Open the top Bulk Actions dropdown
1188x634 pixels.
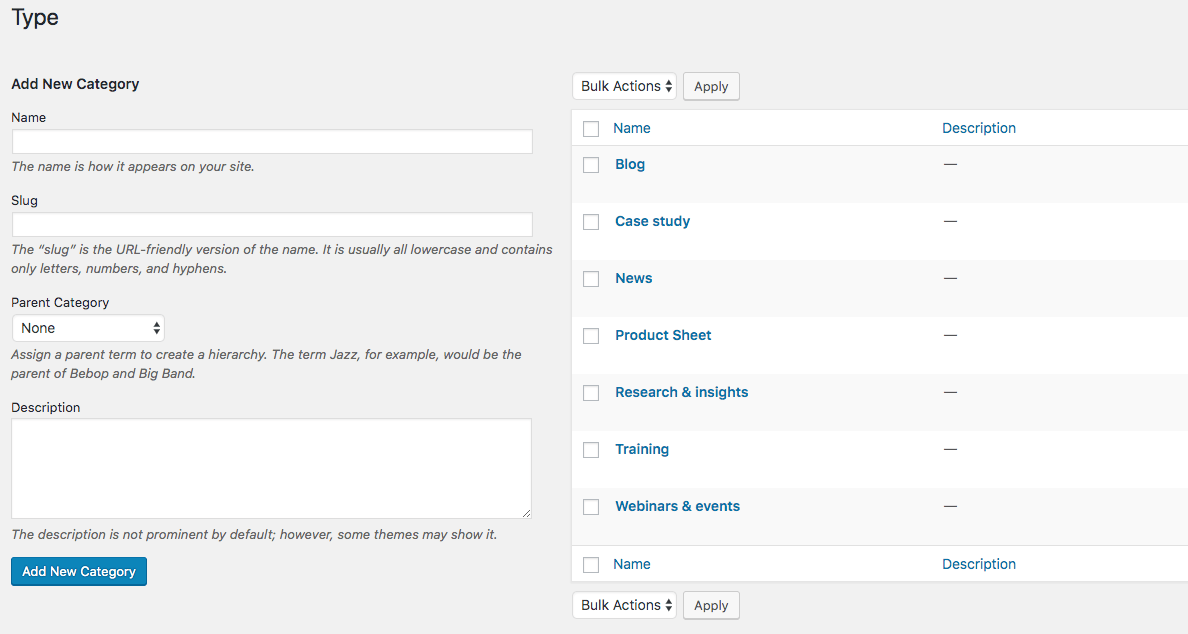[624, 86]
